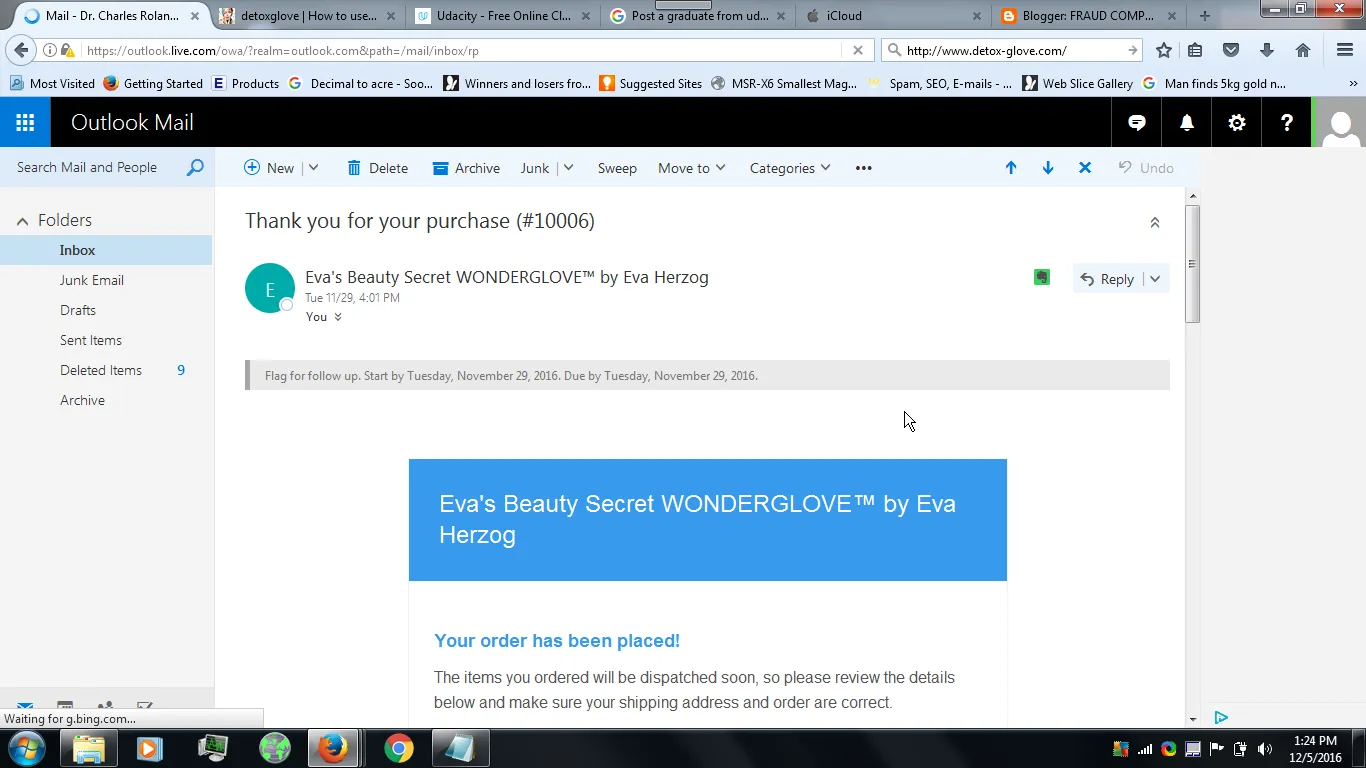This screenshot has width=1366, height=768.
Task: Click the search magnifier icon
Action: (x=195, y=168)
